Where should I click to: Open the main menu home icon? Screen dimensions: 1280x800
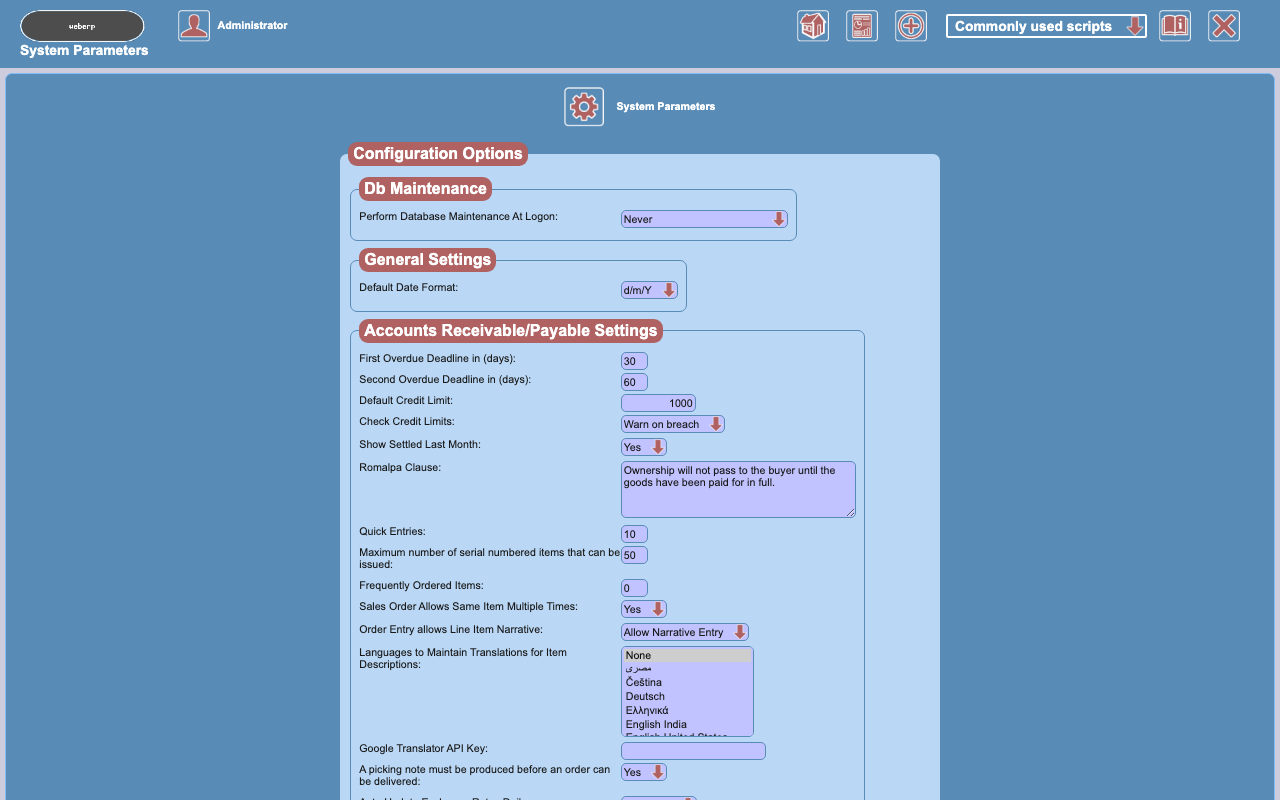tap(813, 26)
